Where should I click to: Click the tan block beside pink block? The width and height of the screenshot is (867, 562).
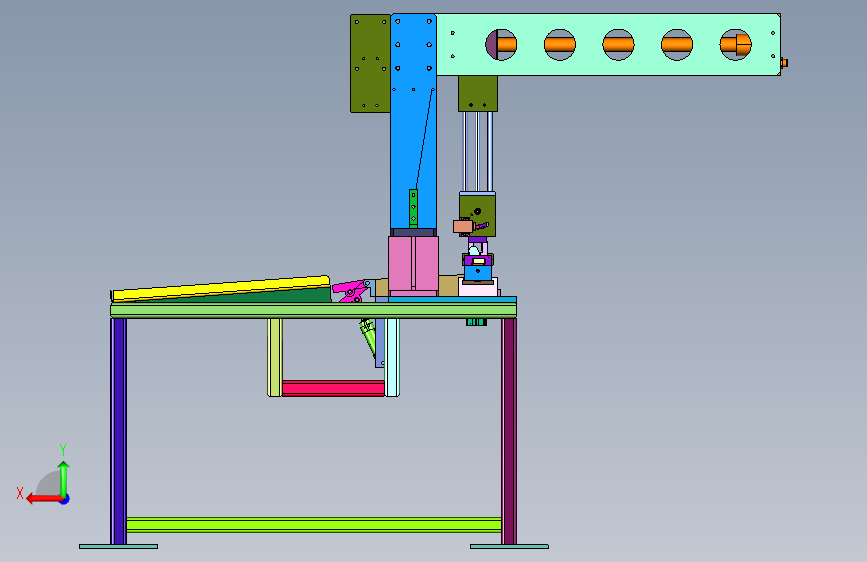[x=448, y=285]
